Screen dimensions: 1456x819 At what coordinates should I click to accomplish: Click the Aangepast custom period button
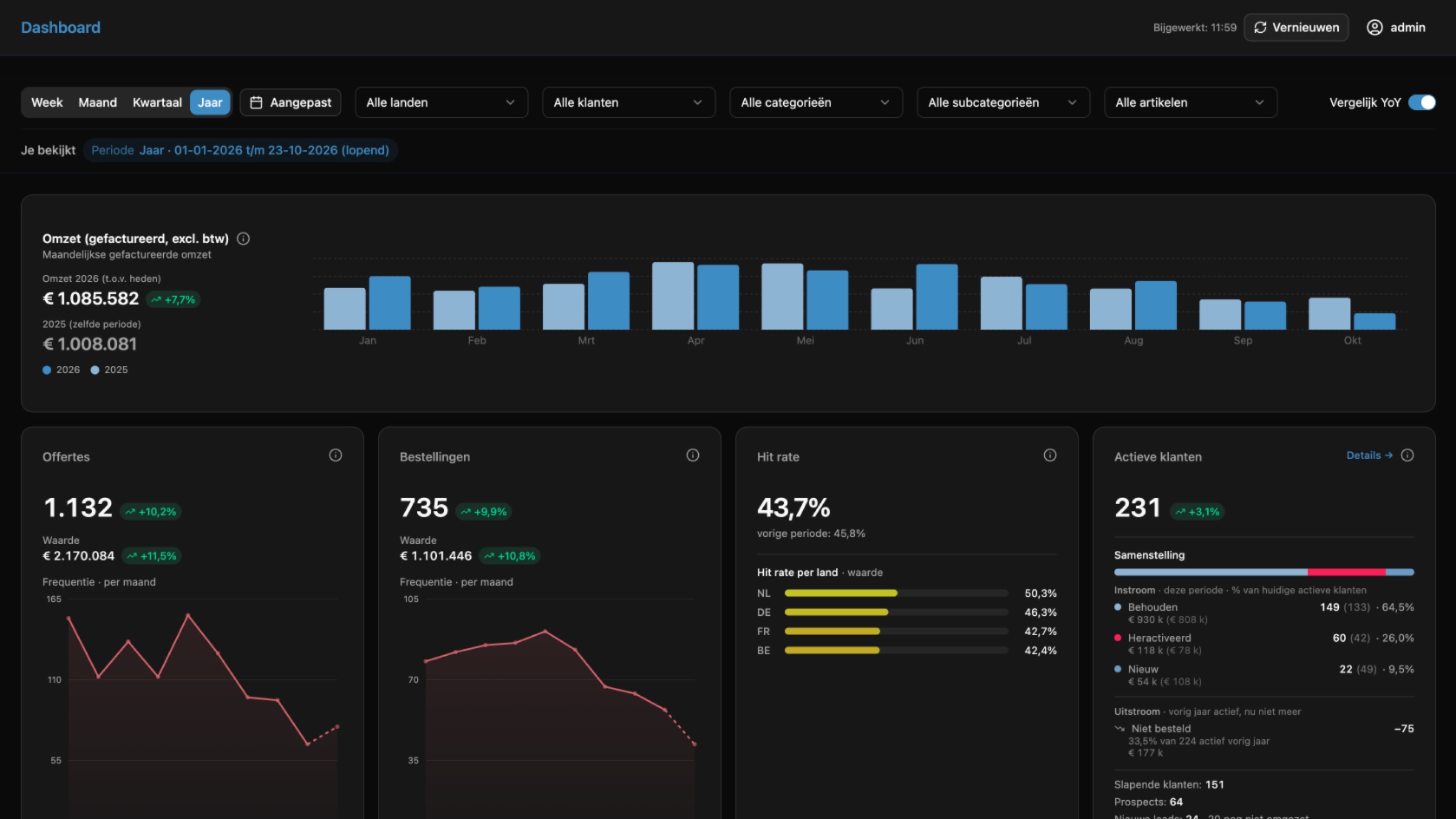pos(291,103)
